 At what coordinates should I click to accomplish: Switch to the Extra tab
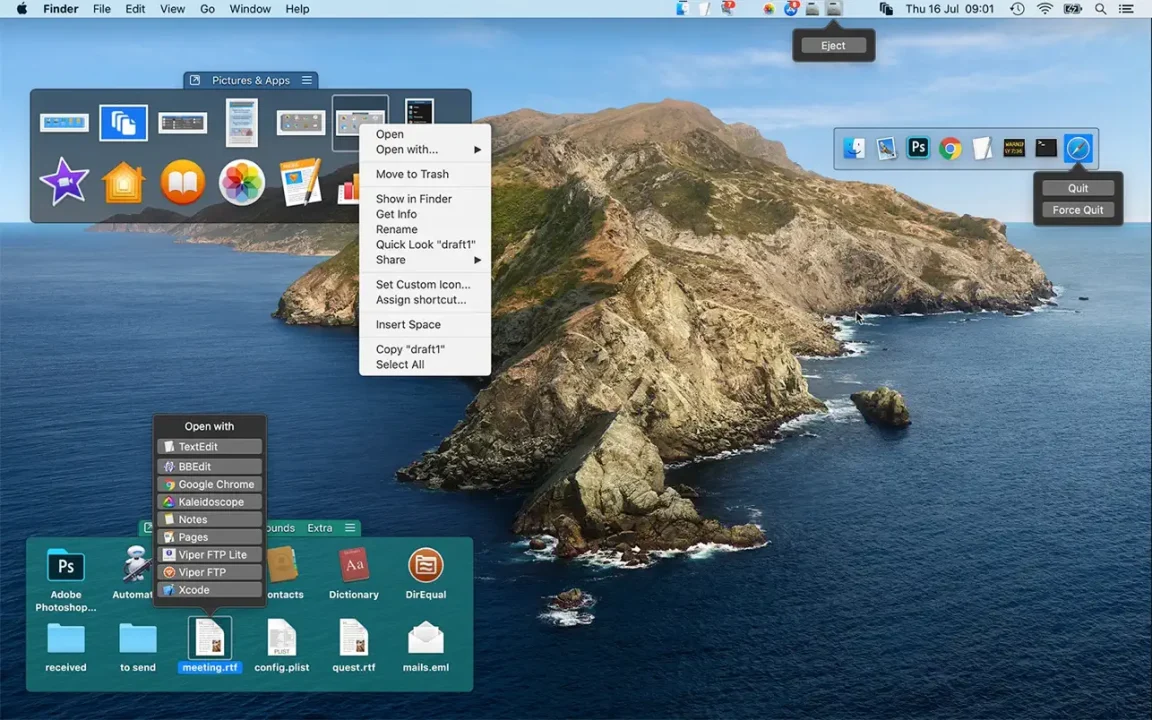pyautogui.click(x=320, y=528)
